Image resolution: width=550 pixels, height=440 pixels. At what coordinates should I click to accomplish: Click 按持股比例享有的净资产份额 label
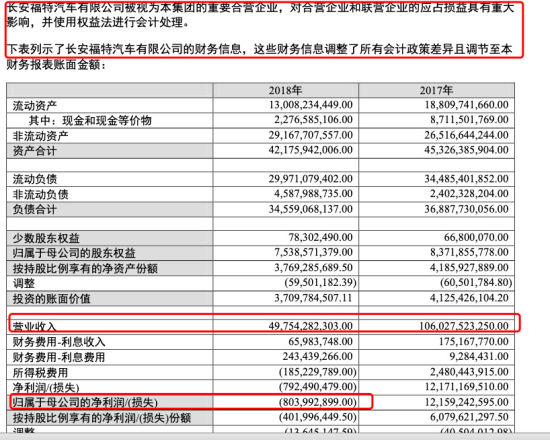(x=85, y=268)
